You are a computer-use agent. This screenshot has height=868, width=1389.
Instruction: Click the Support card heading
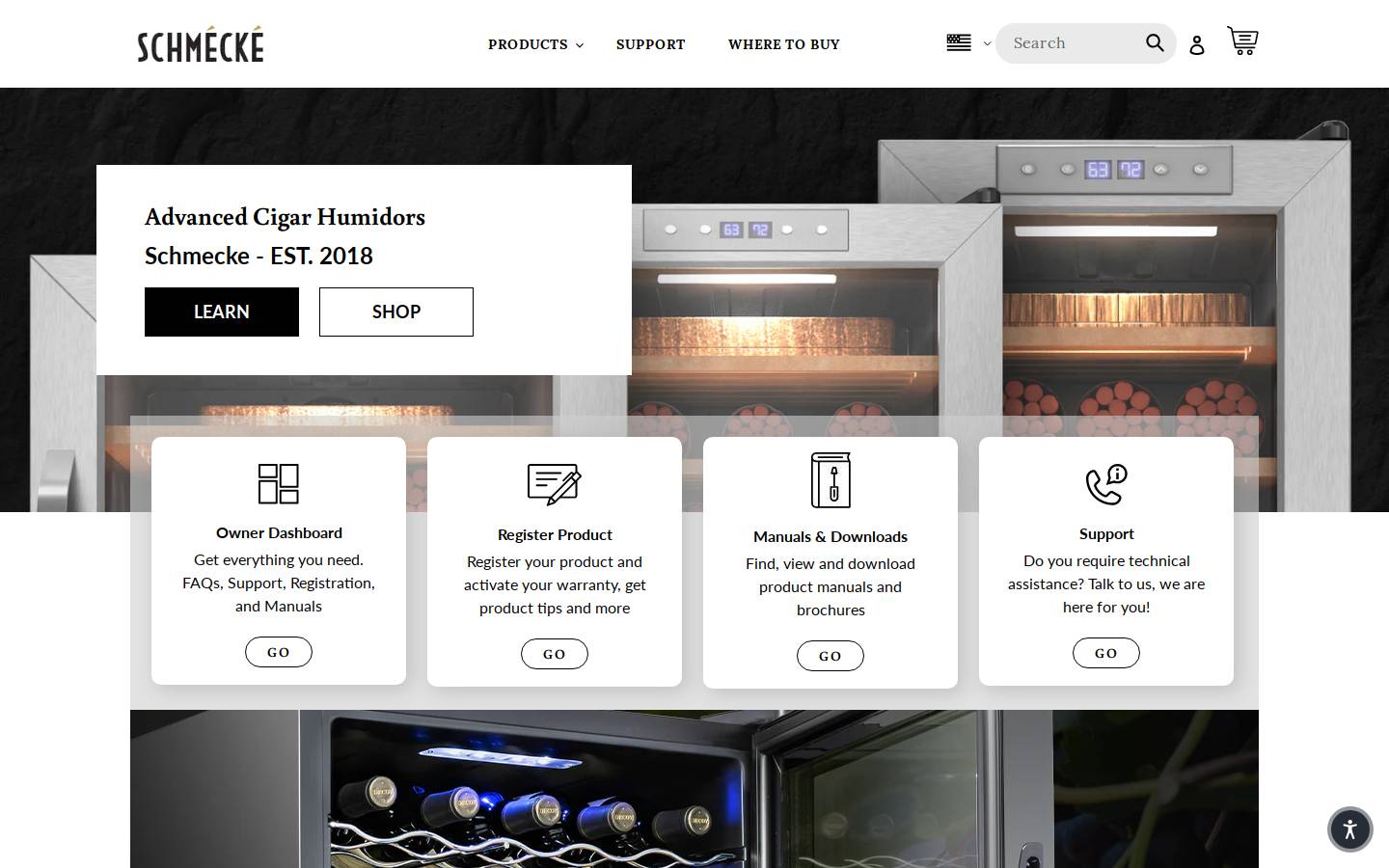click(x=1106, y=534)
